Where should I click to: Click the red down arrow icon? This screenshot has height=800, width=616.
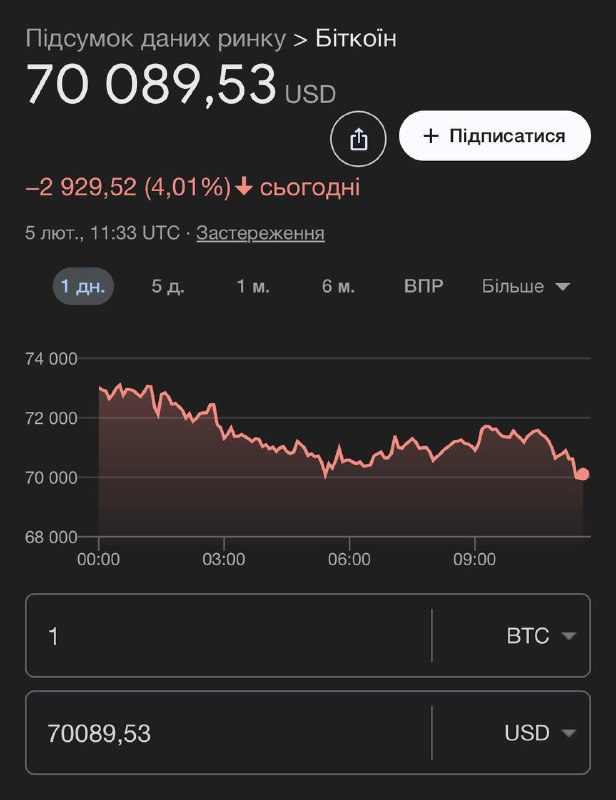pyautogui.click(x=243, y=188)
